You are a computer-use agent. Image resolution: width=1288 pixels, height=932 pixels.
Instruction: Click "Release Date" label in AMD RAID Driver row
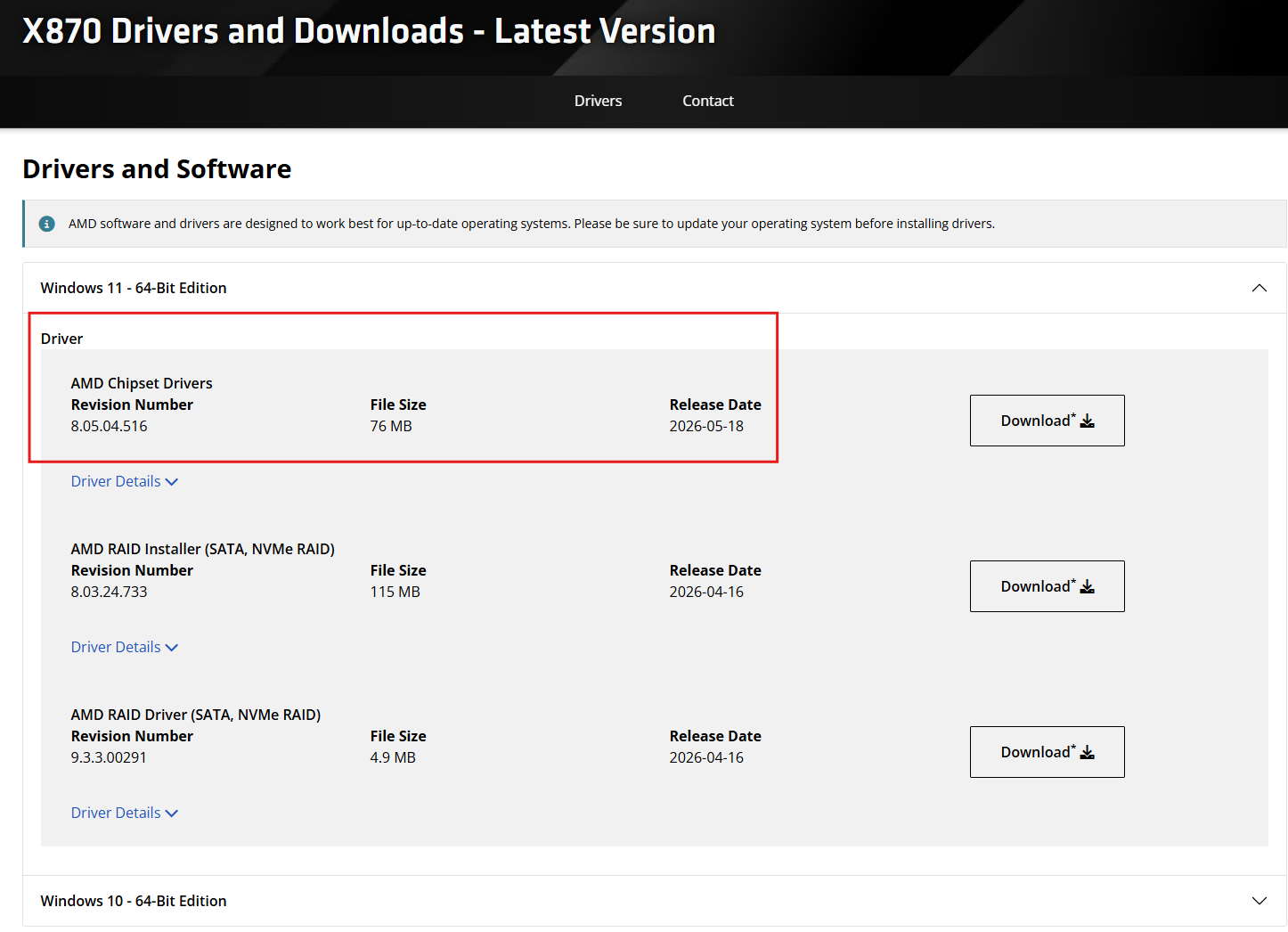click(715, 736)
